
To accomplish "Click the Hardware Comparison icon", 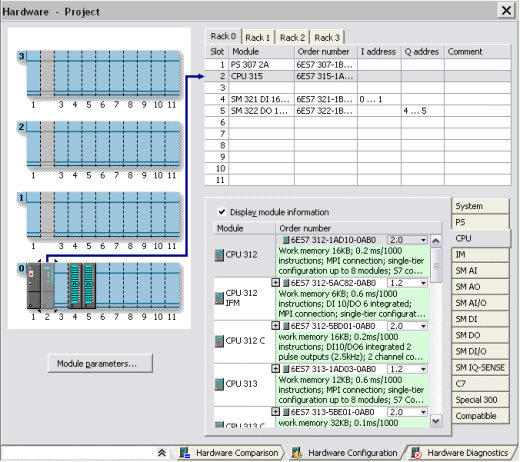I will point(185,453).
